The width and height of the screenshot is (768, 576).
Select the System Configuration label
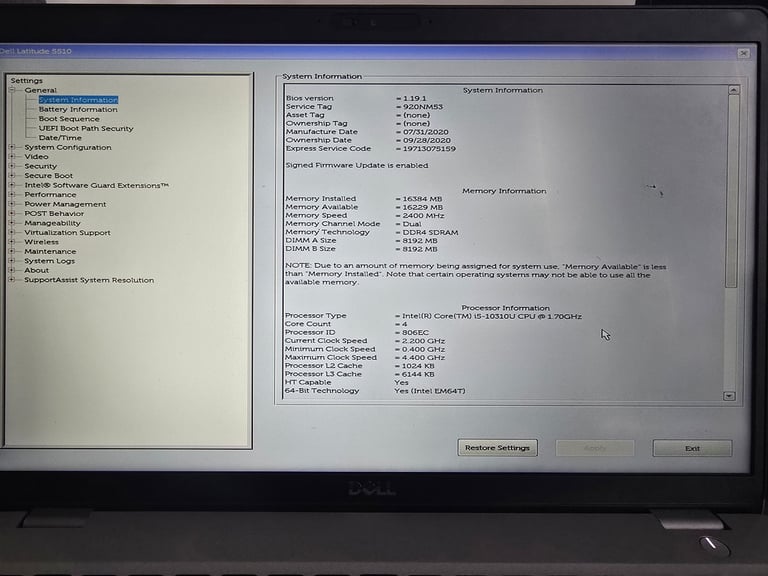[x=68, y=147]
